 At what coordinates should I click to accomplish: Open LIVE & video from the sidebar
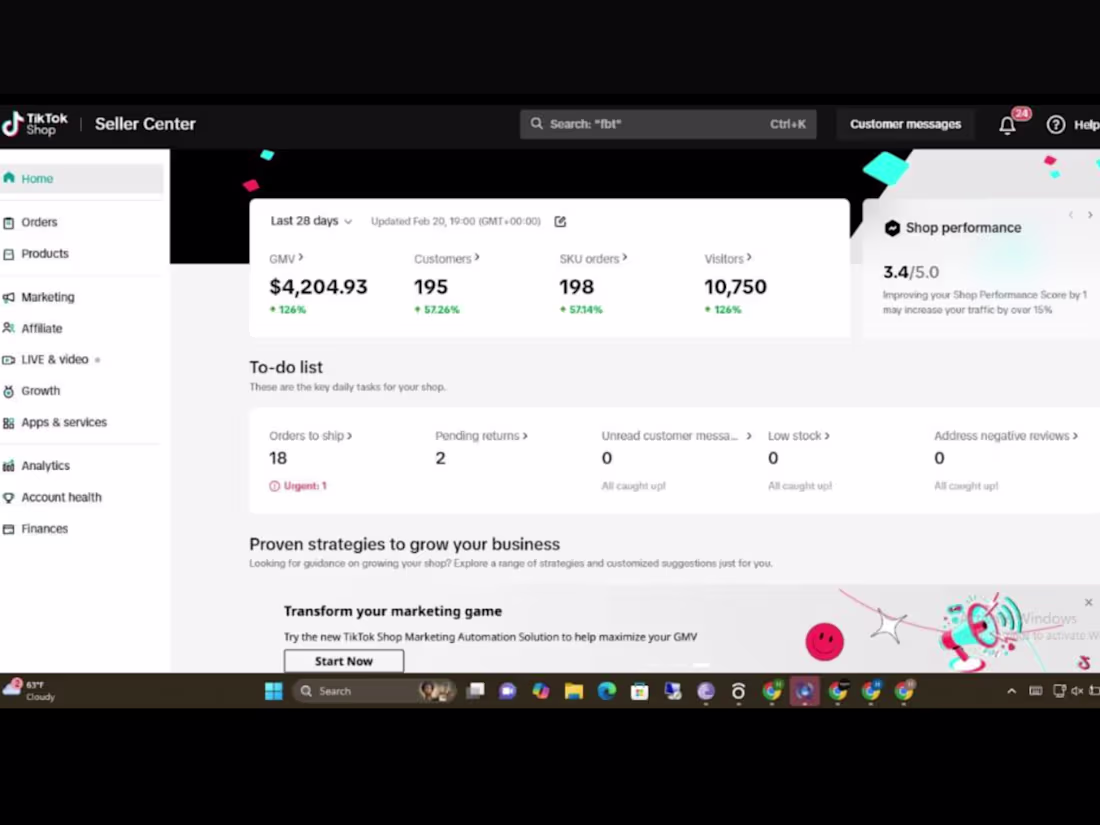click(9, 359)
